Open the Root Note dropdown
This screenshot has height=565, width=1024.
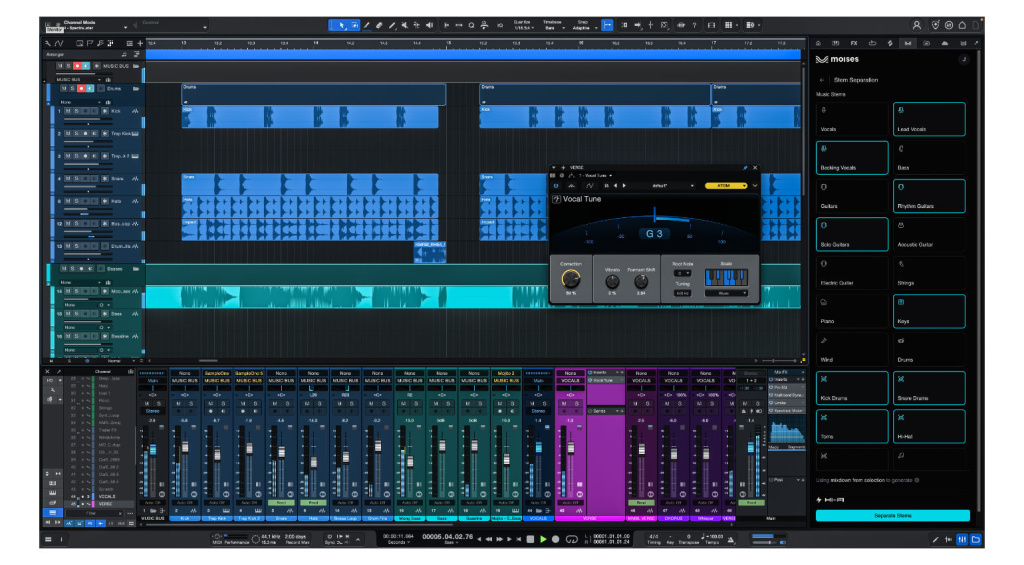tap(682, 273)
